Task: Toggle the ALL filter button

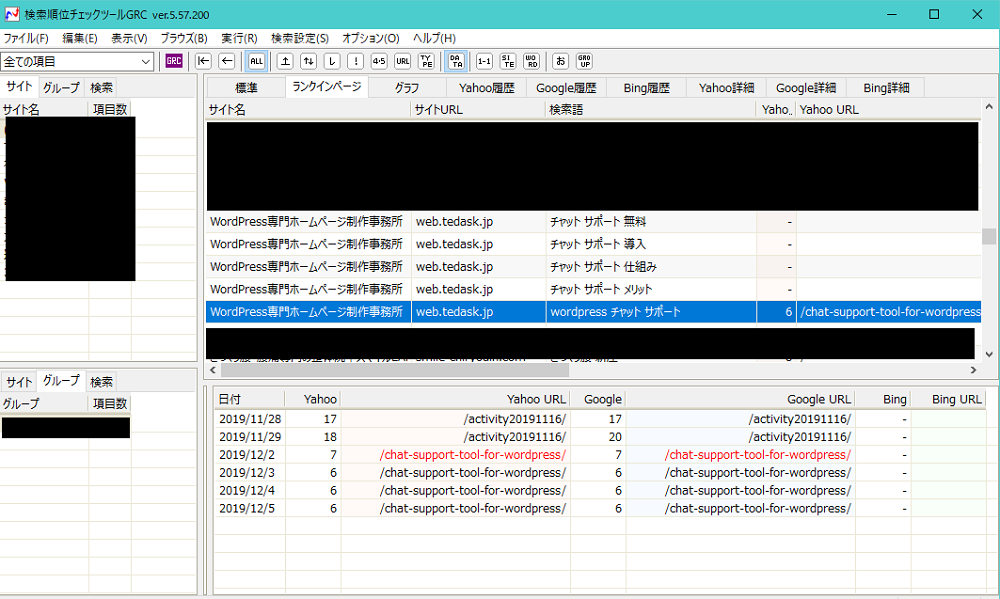Action: (256, 61)
